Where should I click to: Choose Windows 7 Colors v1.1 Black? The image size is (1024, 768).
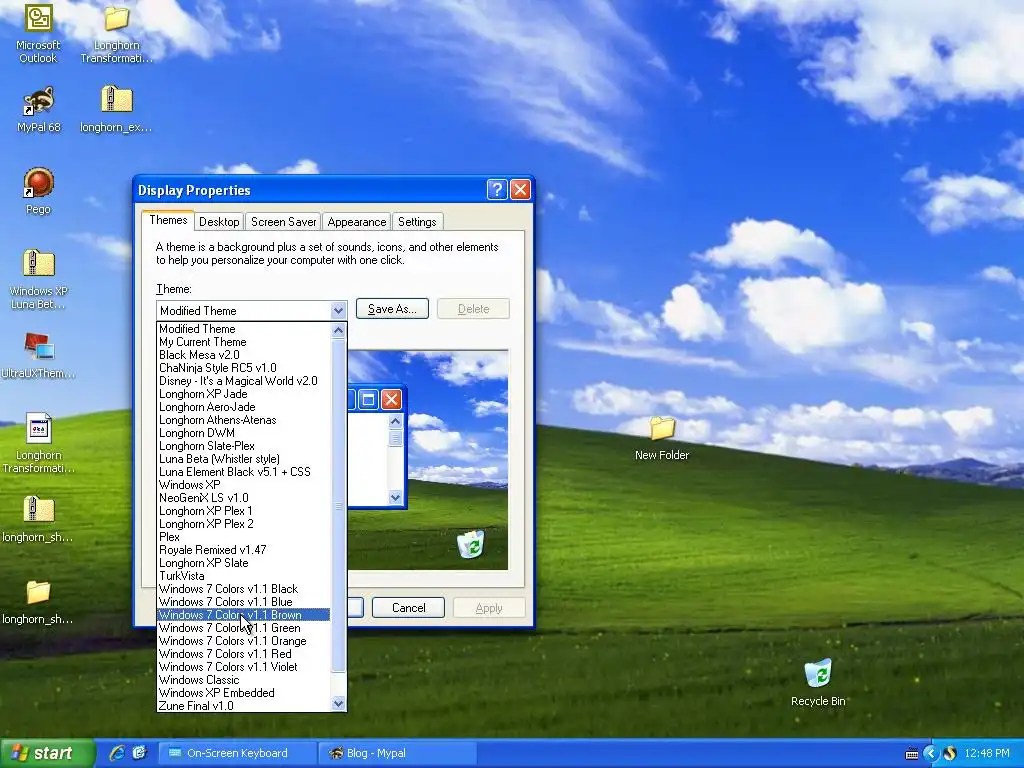pyautogui.click(x=244, y=589)
